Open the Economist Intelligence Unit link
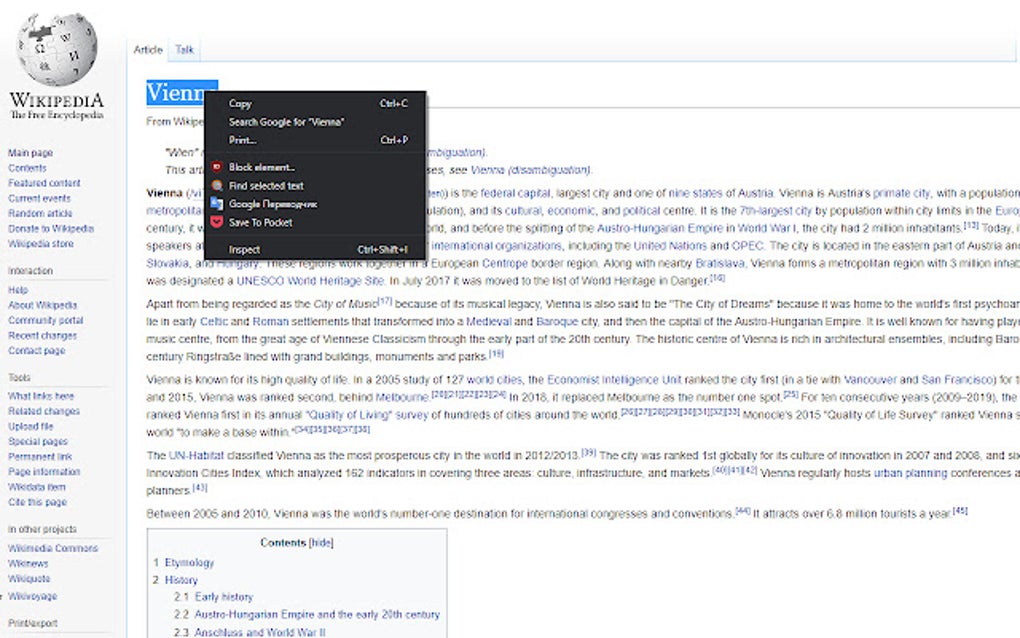This screenshot has width=1020, height=638. pos(615,380)
